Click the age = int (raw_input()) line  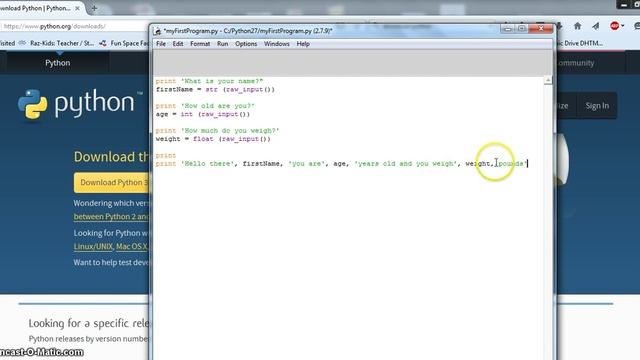(202, 114)
